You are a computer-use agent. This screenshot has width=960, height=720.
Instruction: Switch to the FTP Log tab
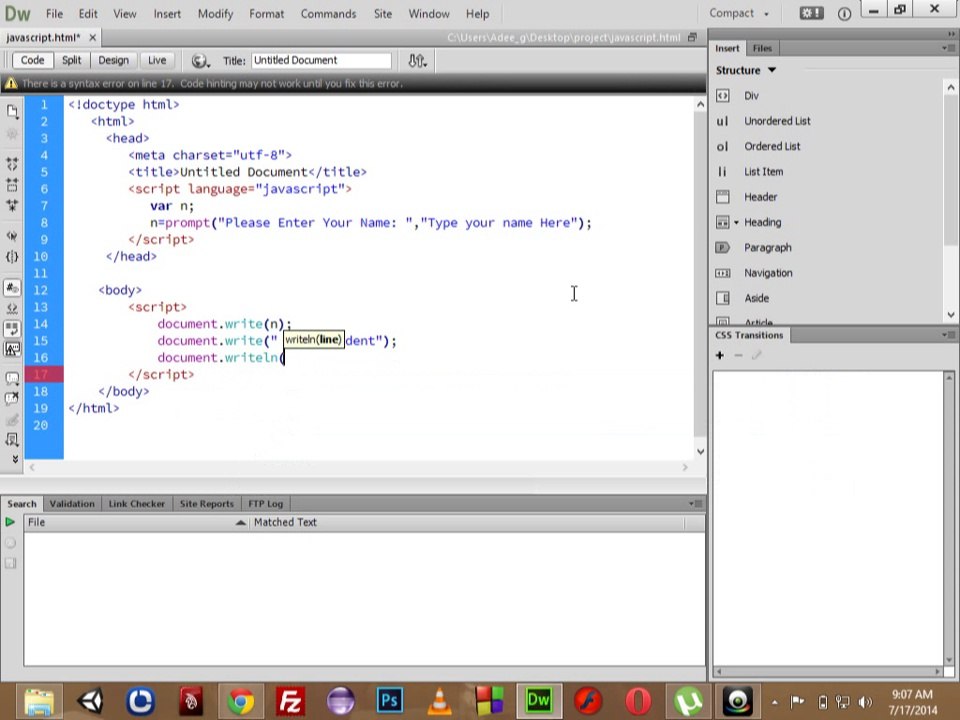pos(266,504)
